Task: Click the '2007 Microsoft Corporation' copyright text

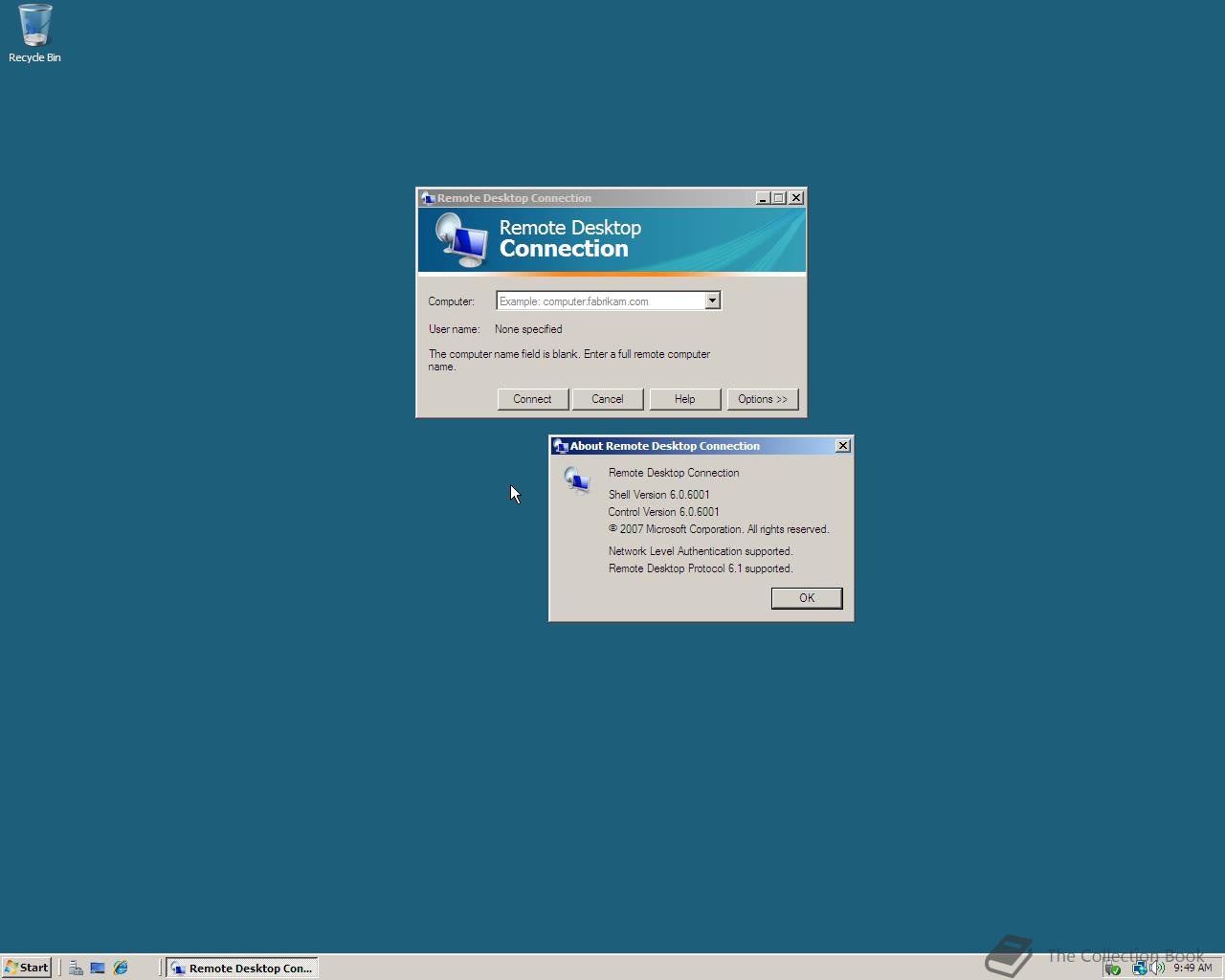Action: [719, 529]
